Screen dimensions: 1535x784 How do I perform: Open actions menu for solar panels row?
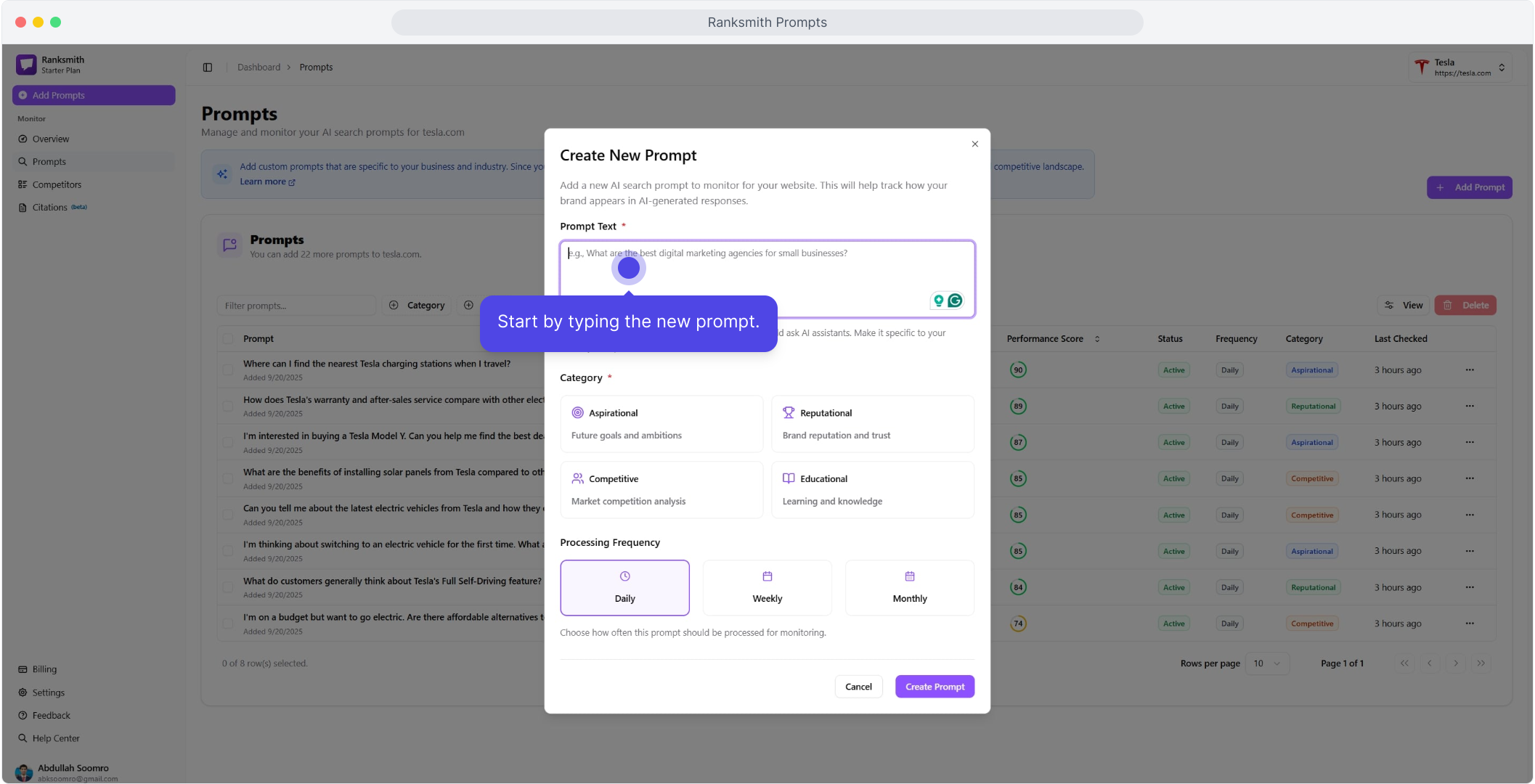click(x=1470, y=478)
